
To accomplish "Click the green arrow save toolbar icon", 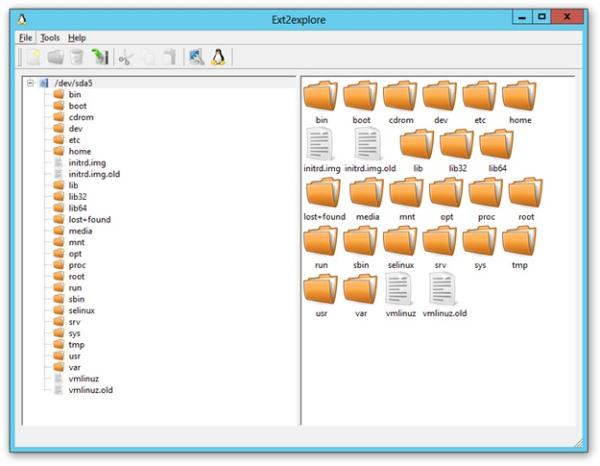I will point(100,57).
